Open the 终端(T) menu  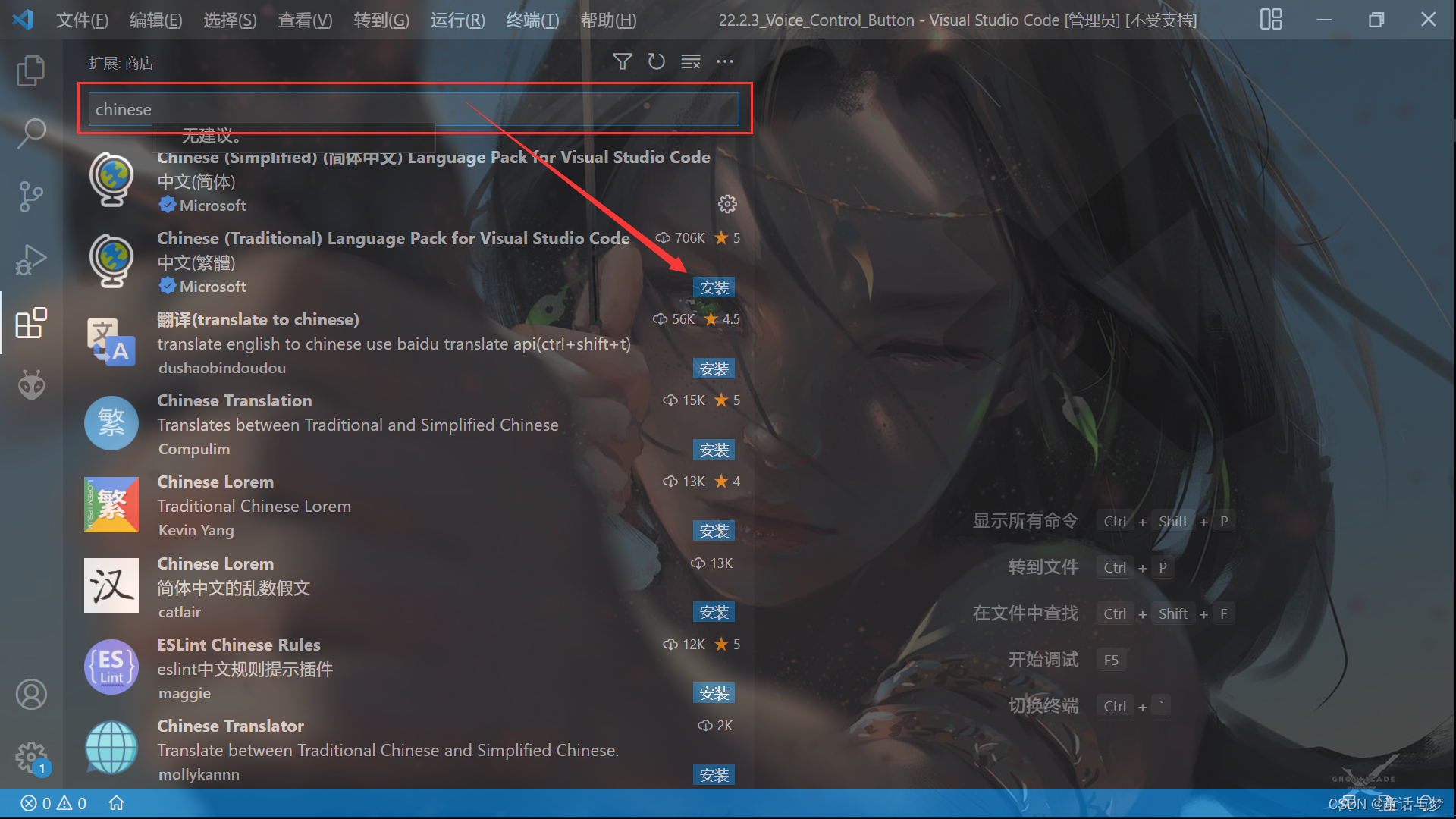pyautogui.click(x=532, y=20)
